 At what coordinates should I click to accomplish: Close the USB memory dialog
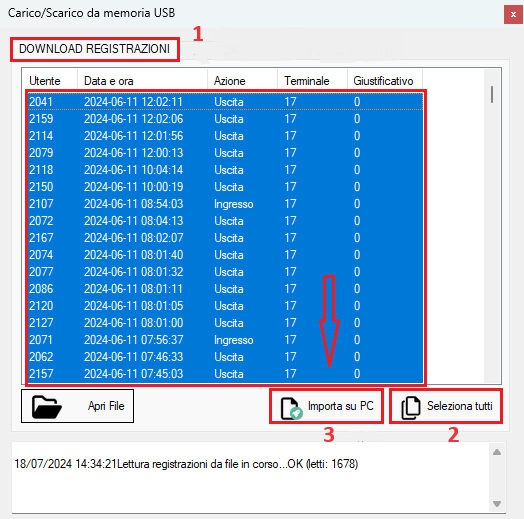(513, 15)
